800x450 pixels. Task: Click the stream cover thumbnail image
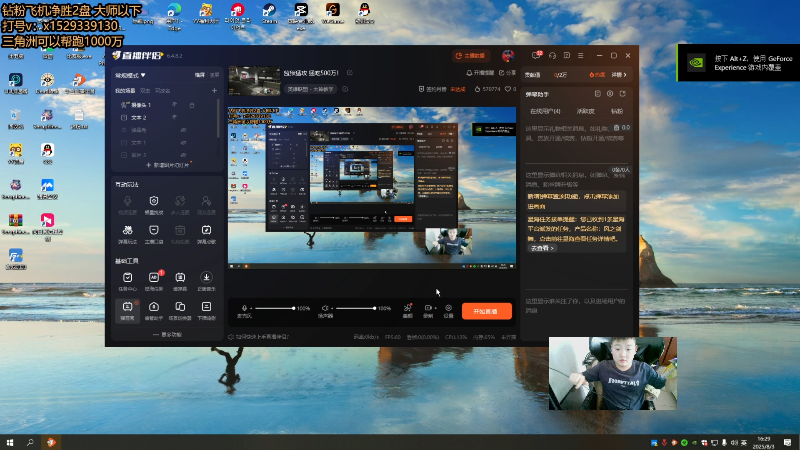tap(254, 81)
